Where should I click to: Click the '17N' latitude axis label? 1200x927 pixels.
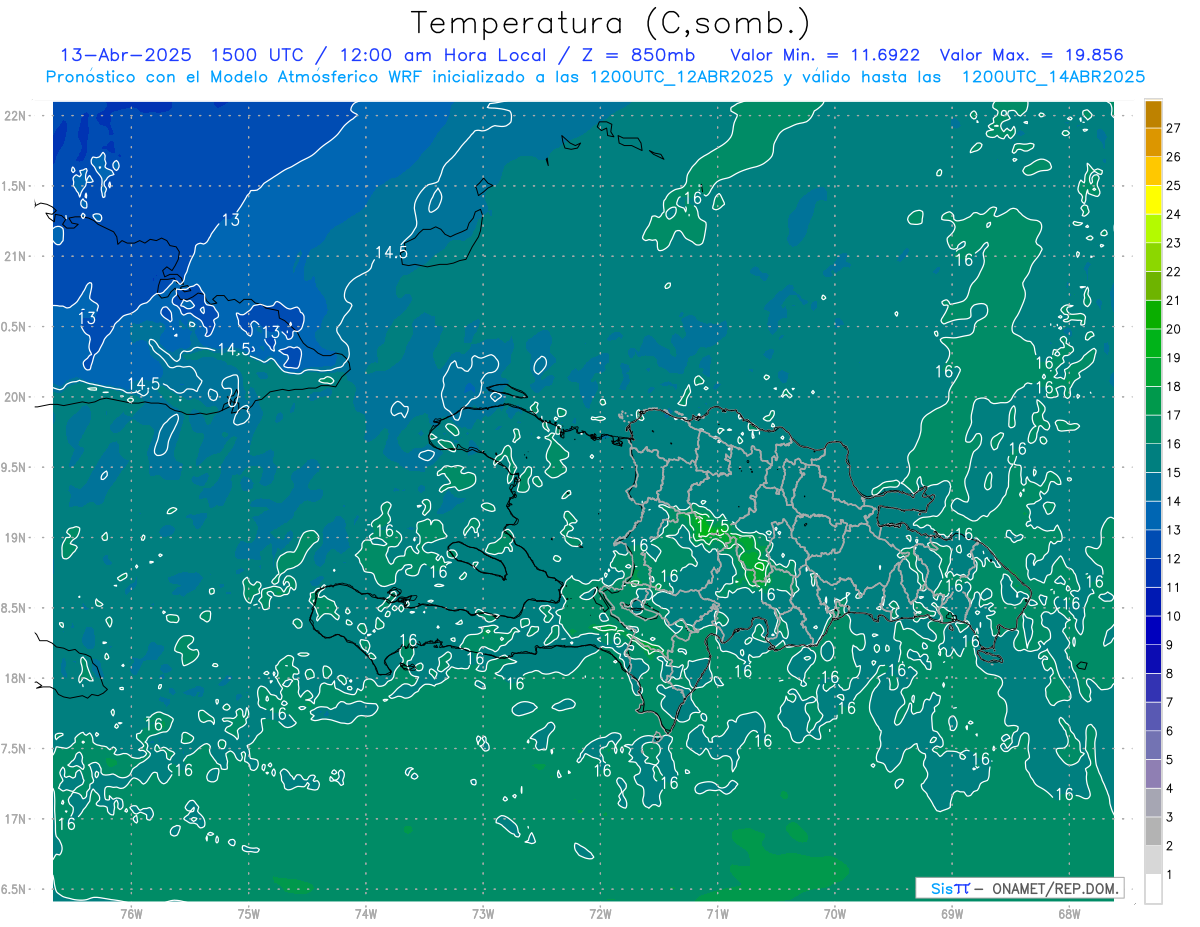(x=15, y=819)
